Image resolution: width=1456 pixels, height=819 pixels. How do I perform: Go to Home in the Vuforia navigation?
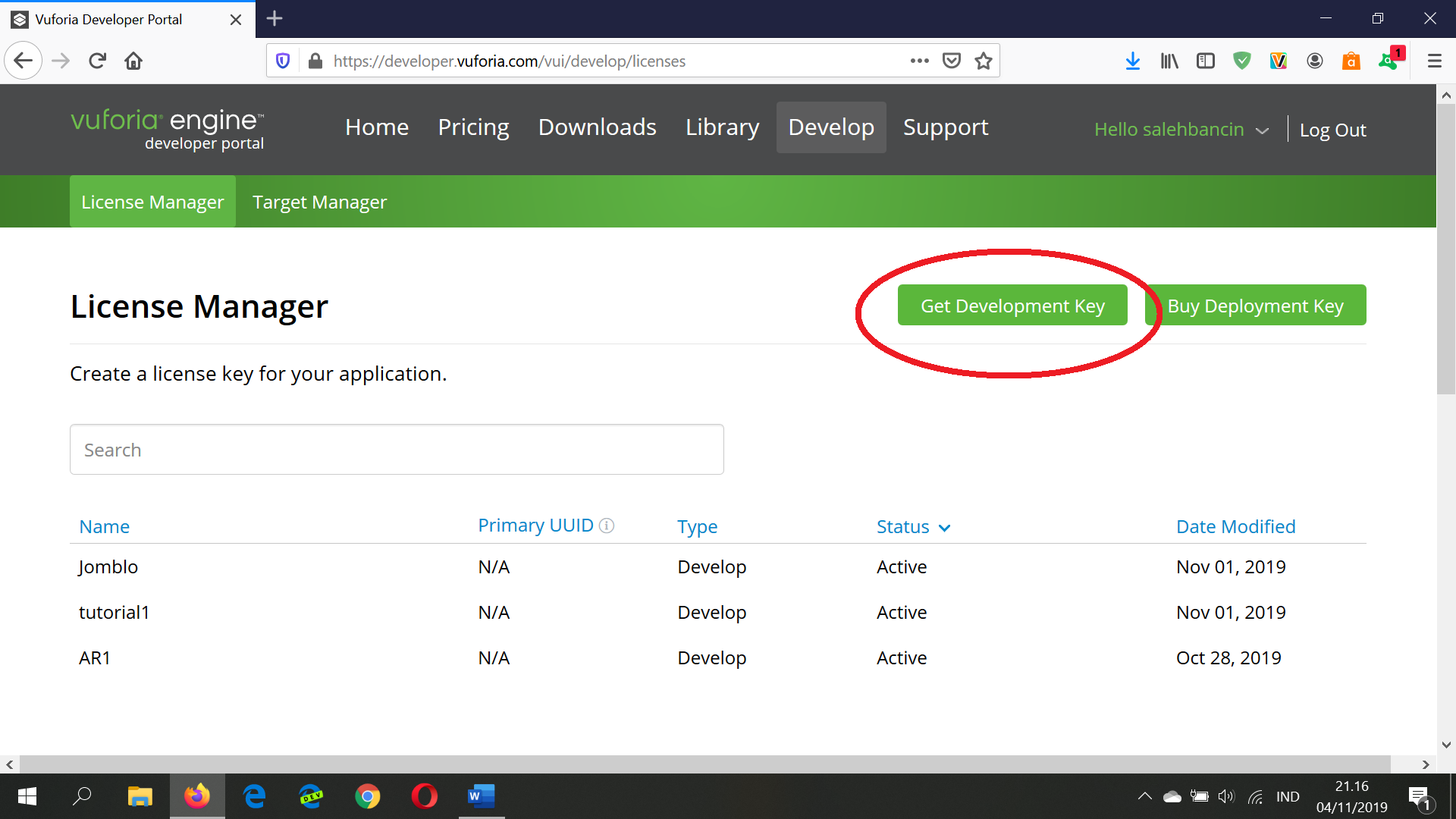click(377, 127)
